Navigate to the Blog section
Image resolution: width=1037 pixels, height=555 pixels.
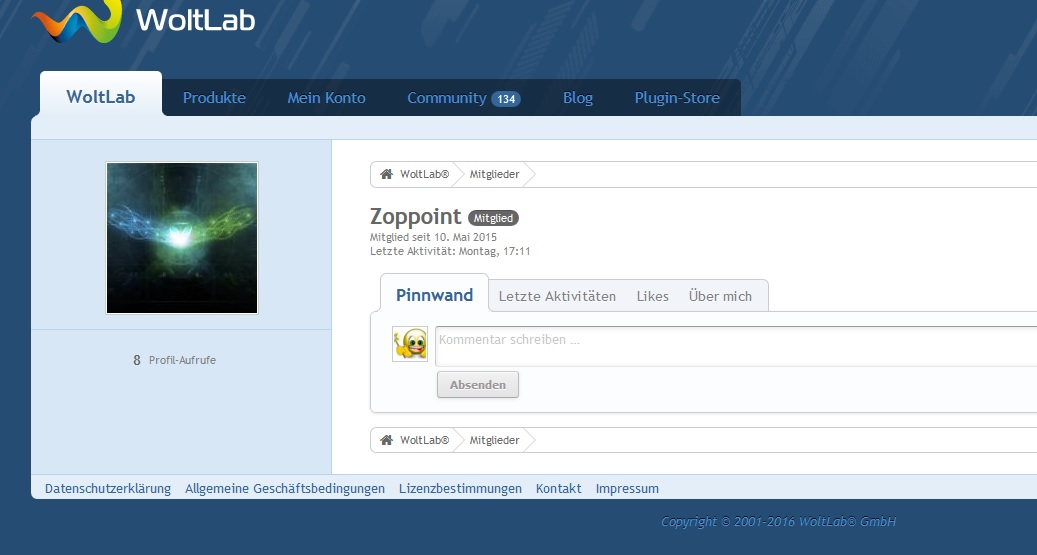click(x=577, y=98)
